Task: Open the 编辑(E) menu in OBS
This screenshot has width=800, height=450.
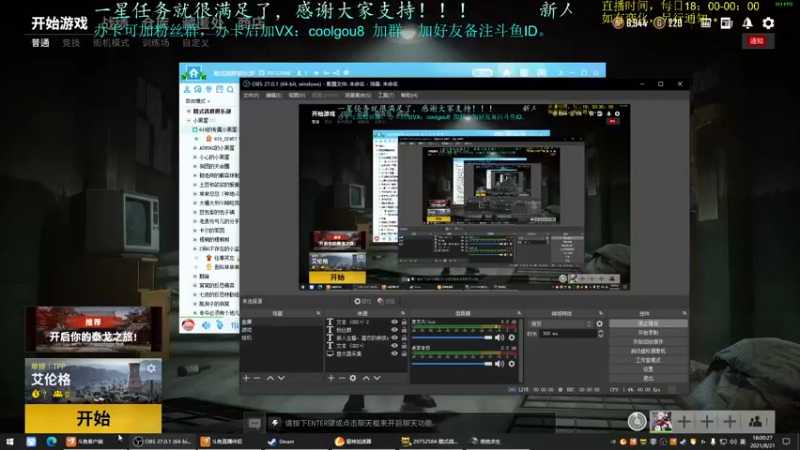Action: [273, 95]
